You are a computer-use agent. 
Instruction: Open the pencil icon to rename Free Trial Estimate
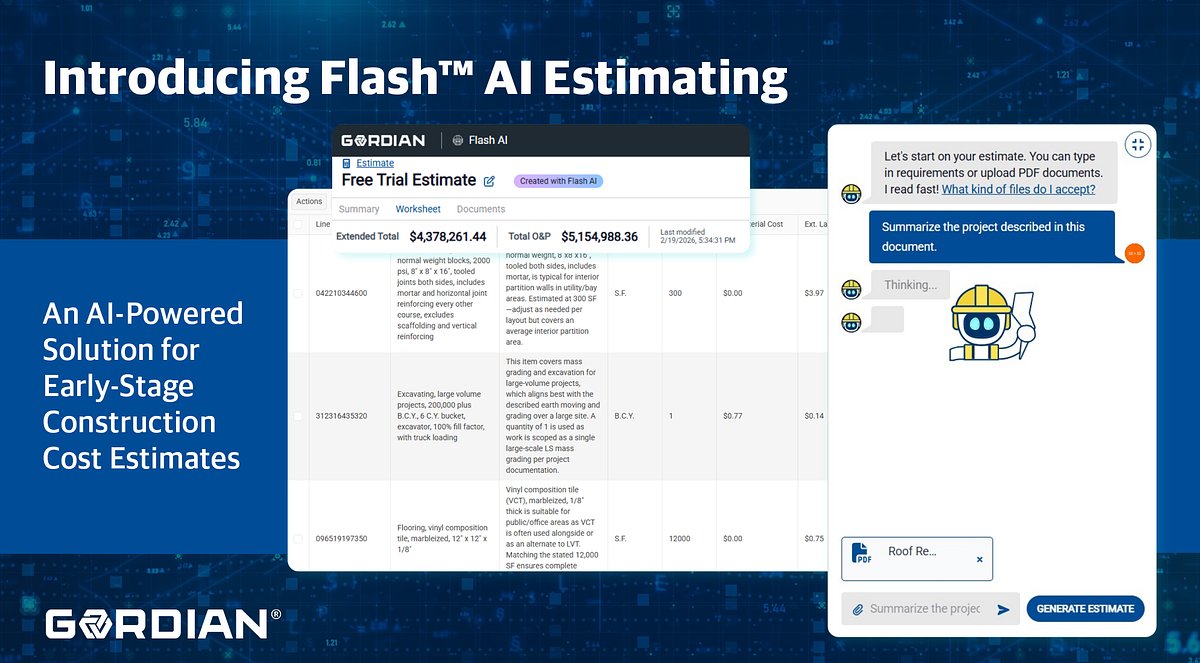point(489,181)
